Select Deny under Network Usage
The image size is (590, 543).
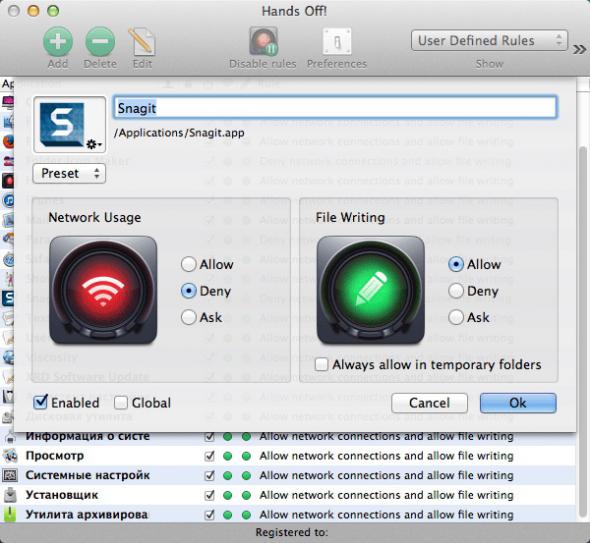[x=189, y=291]
